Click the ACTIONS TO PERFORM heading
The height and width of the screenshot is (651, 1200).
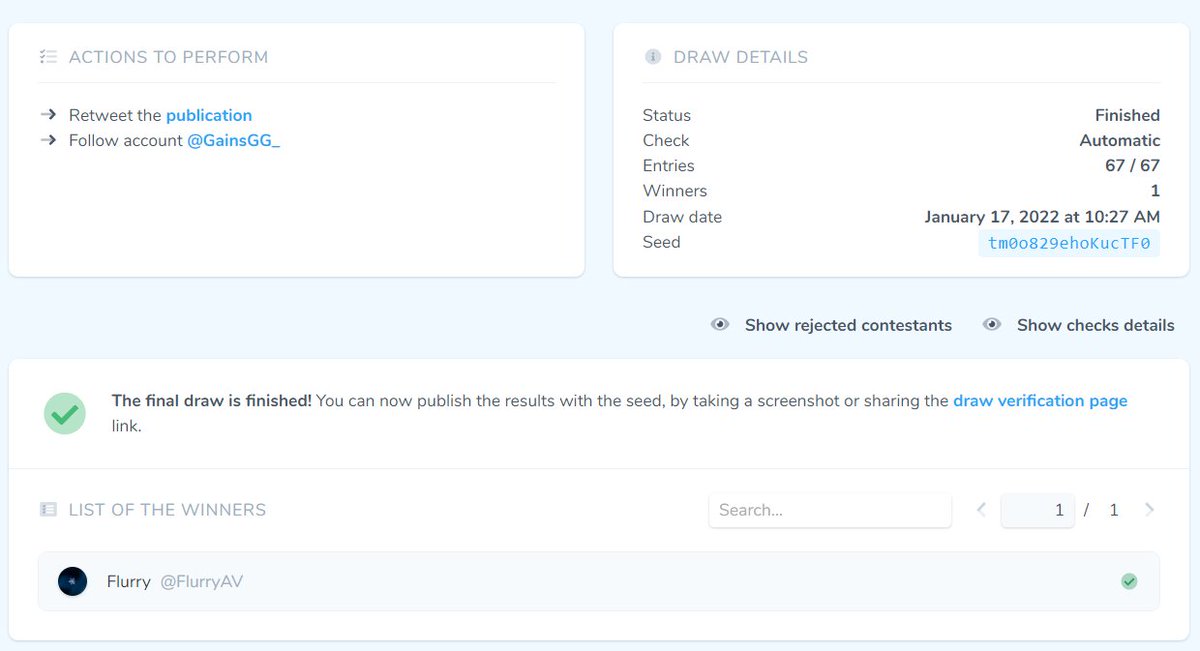[168, 58]
